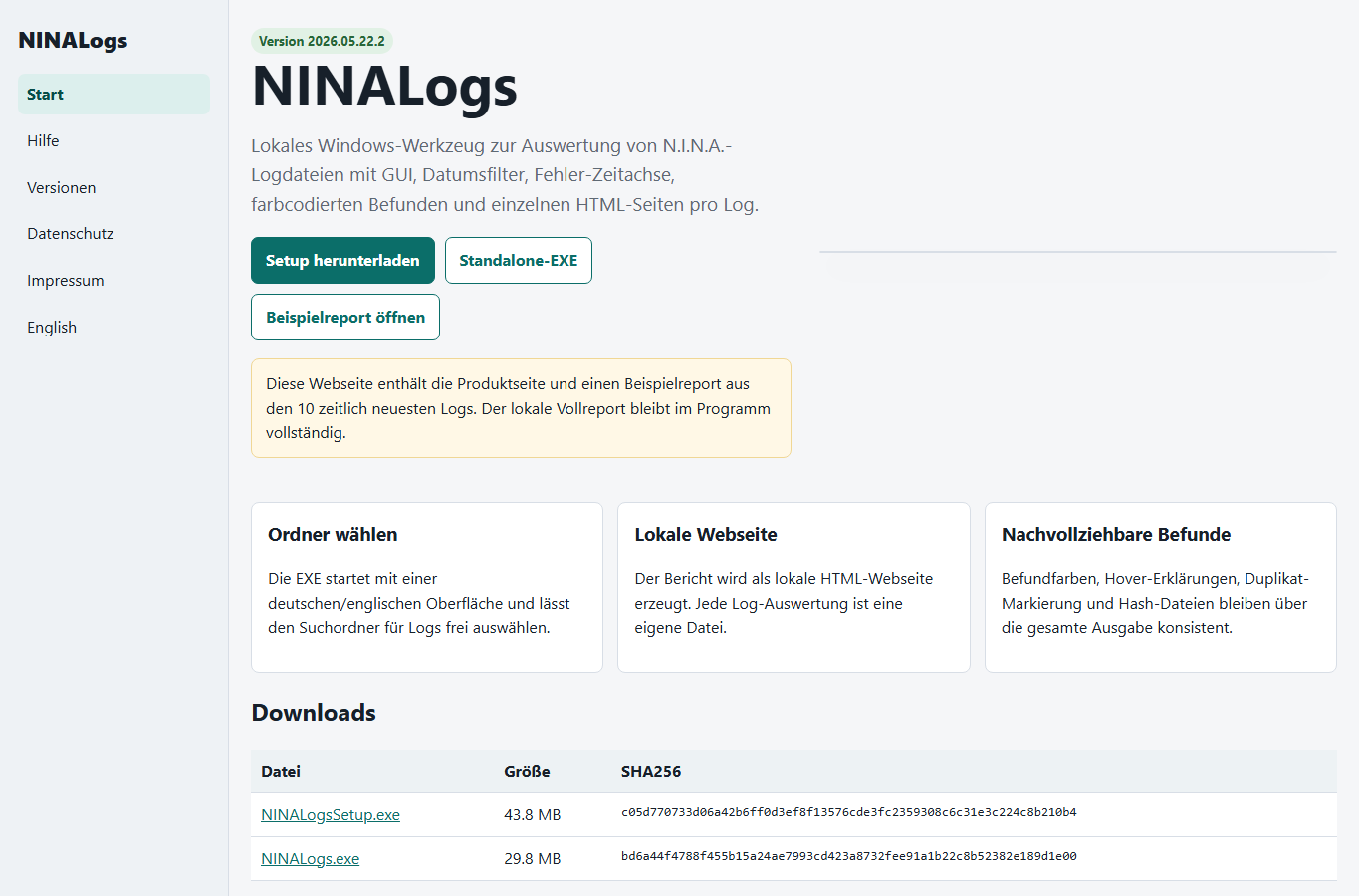Click the 43.8 MB size cell
This screenshot has height=896, width=1359.
click(533, 814)
